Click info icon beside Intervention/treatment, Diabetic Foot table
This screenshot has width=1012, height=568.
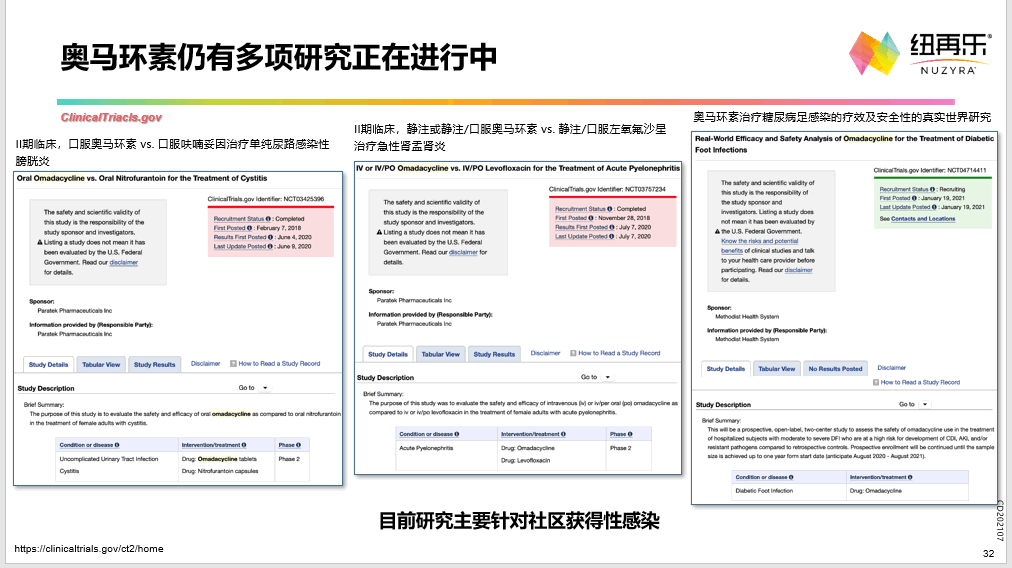click(x=910, y=477)
